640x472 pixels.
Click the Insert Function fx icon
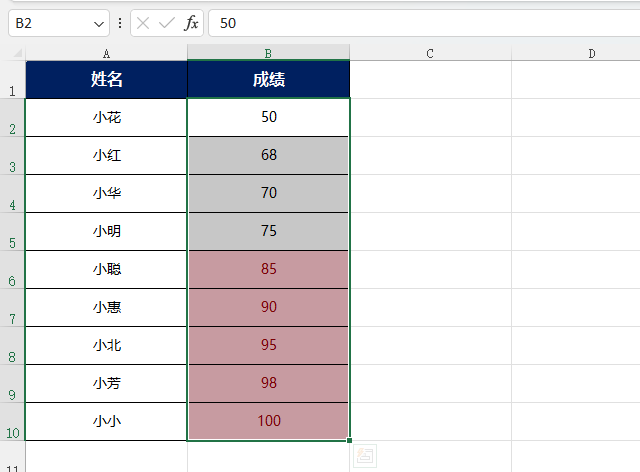pos(191,23)
